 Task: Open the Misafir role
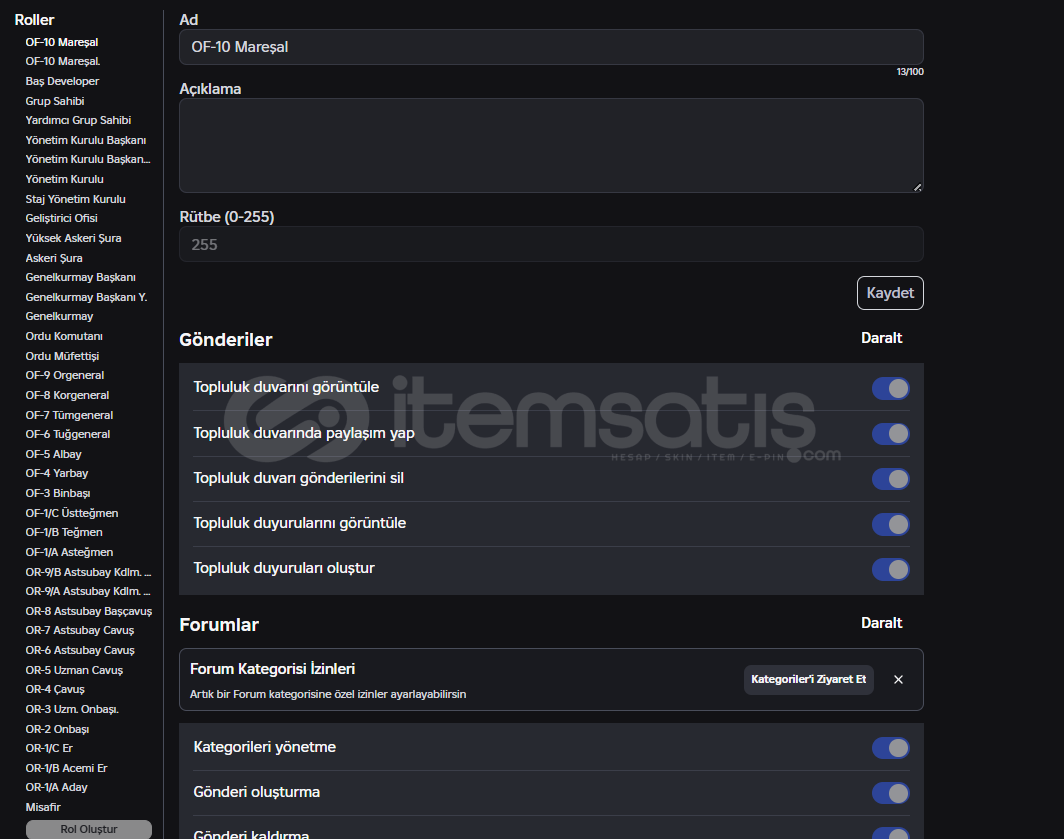tap(43, 807)
